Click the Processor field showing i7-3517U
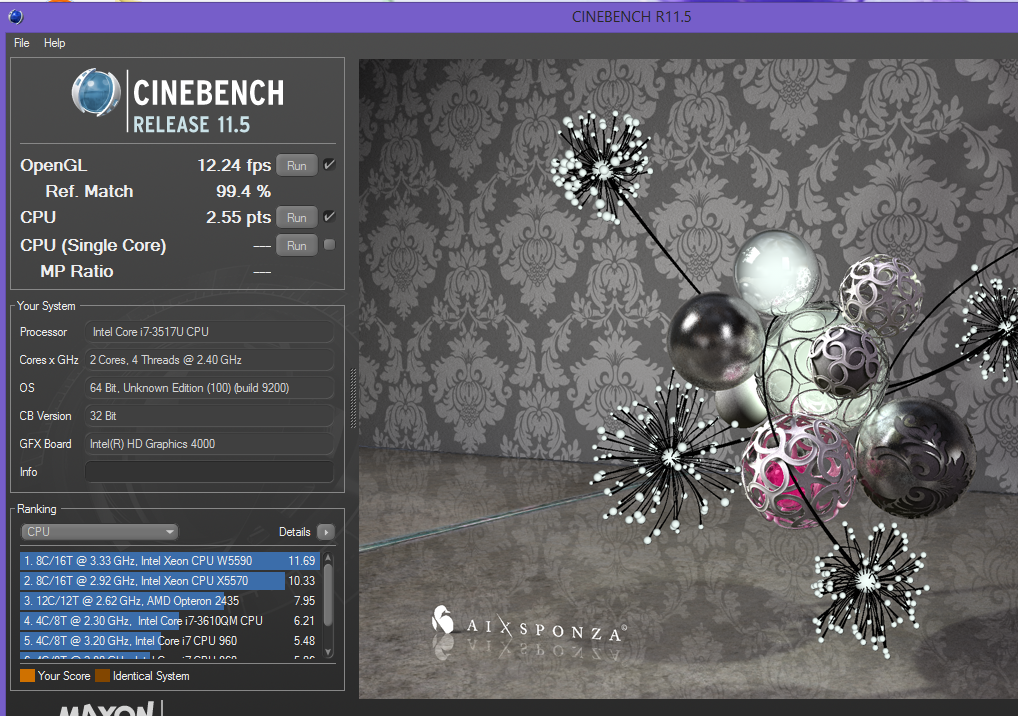Screen dimensions: 1018x716 pyautogui.click(x=209, y=332)
